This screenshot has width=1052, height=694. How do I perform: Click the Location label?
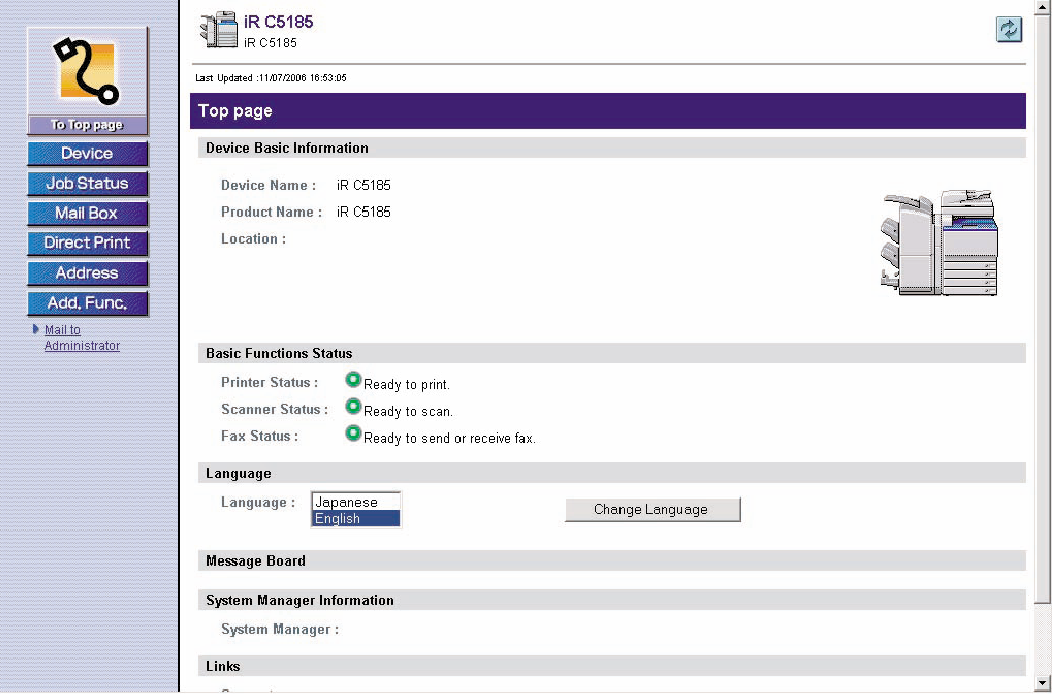[254, 239]
